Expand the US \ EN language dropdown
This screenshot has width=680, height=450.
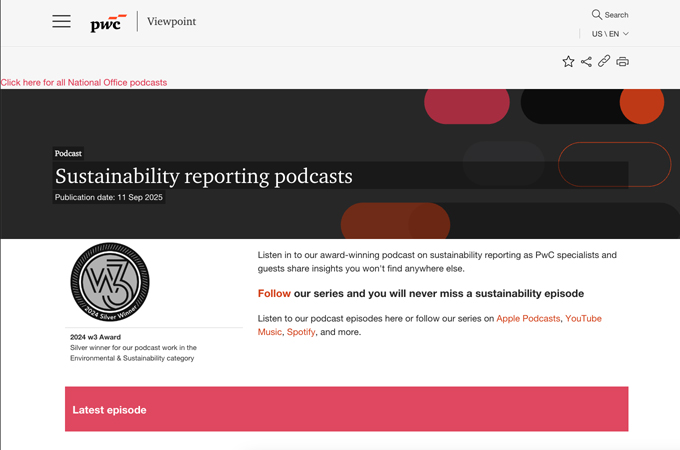pyautogui.click(x=610, y=34)
